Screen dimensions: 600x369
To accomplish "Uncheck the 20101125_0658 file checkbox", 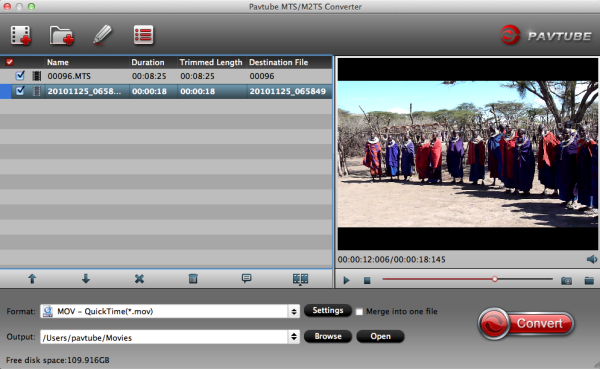I will 20,91.
